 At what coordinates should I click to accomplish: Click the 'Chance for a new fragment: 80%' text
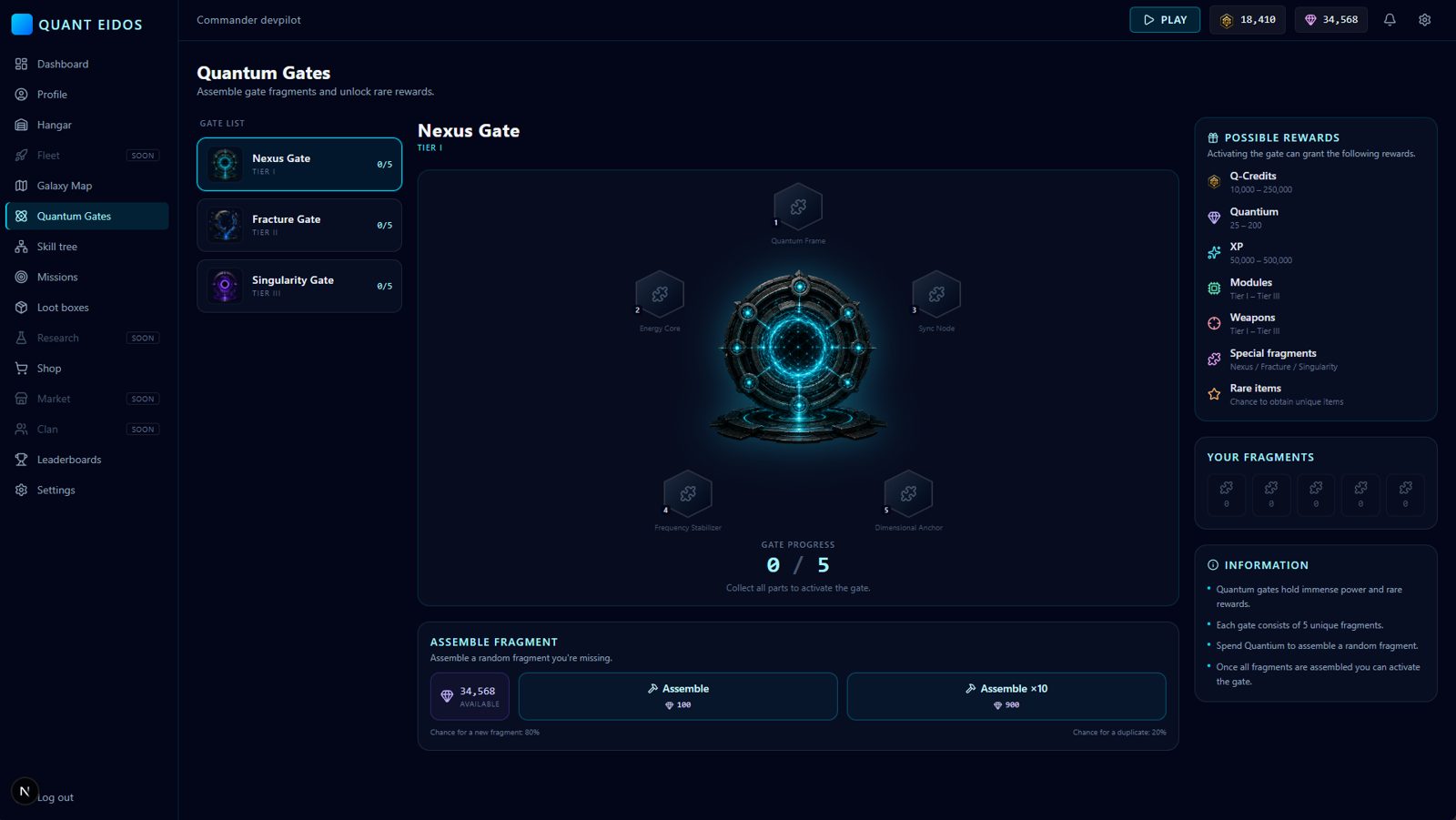(x=485, y=733)
